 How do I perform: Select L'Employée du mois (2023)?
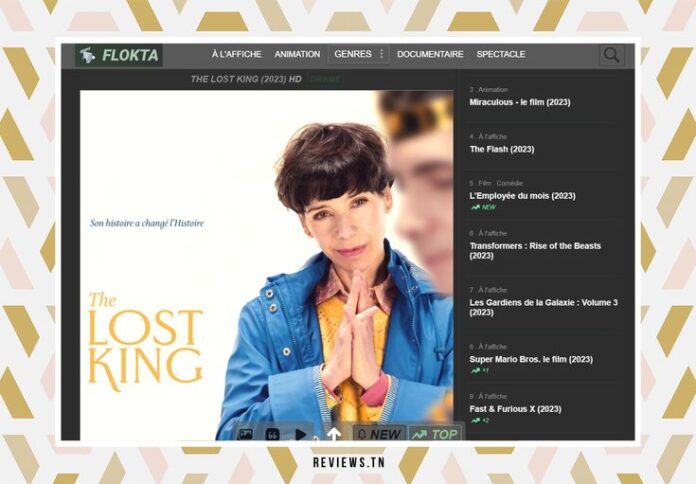tap(522, 196)
